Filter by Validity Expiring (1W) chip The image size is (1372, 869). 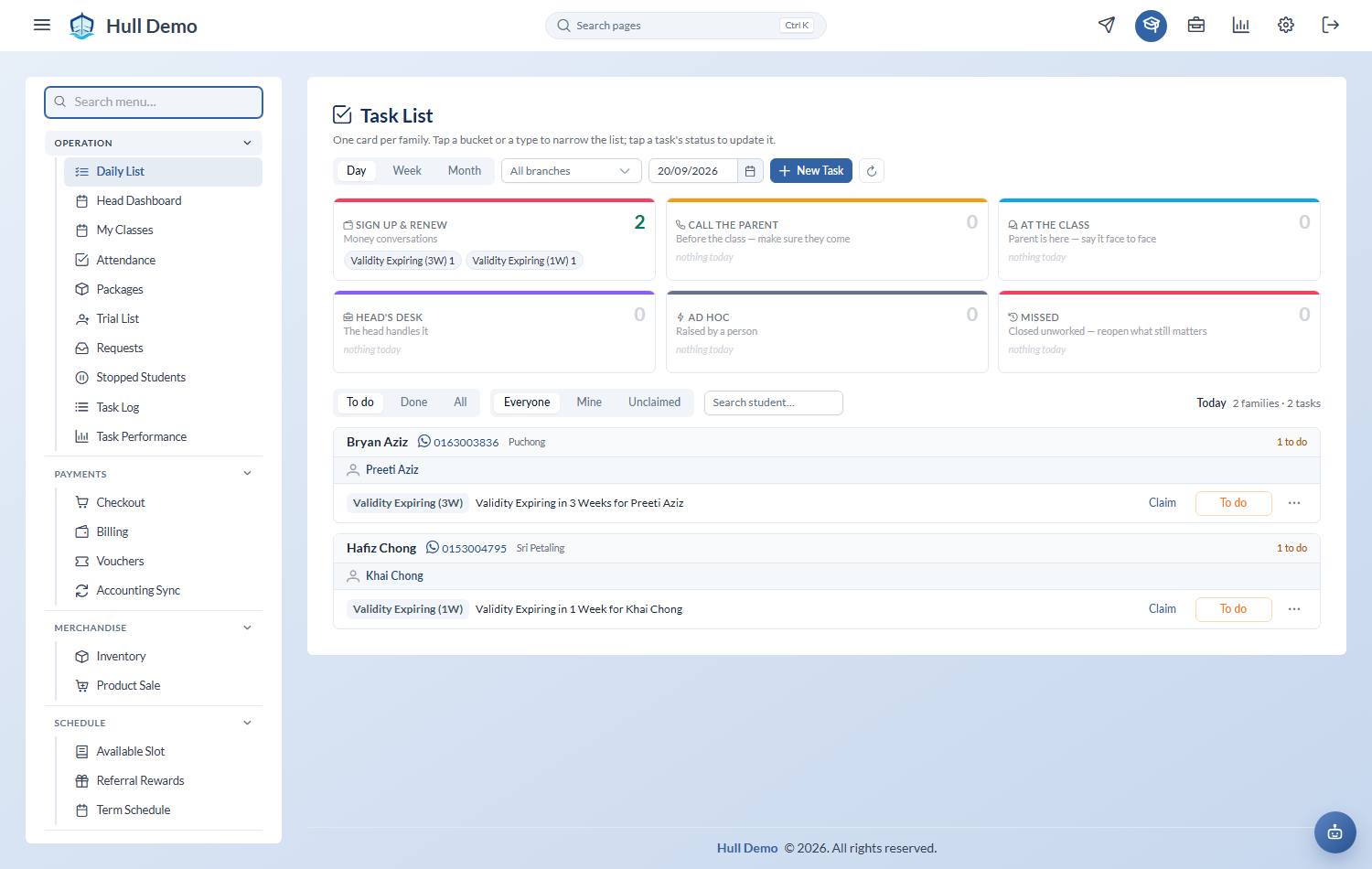pyautogui.click(x=524, y=261)
